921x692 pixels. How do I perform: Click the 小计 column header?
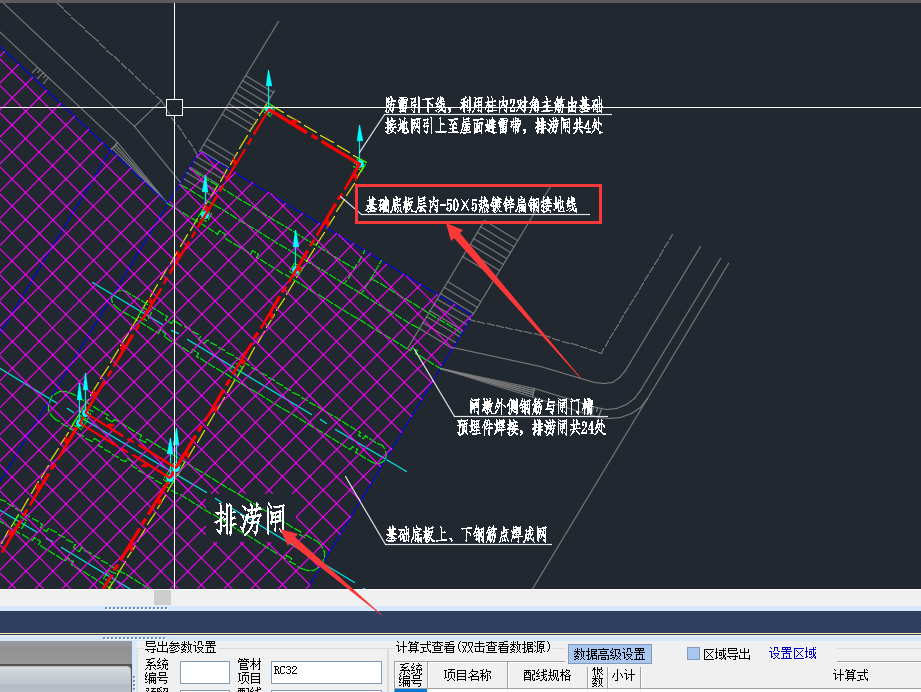(623, 676)
